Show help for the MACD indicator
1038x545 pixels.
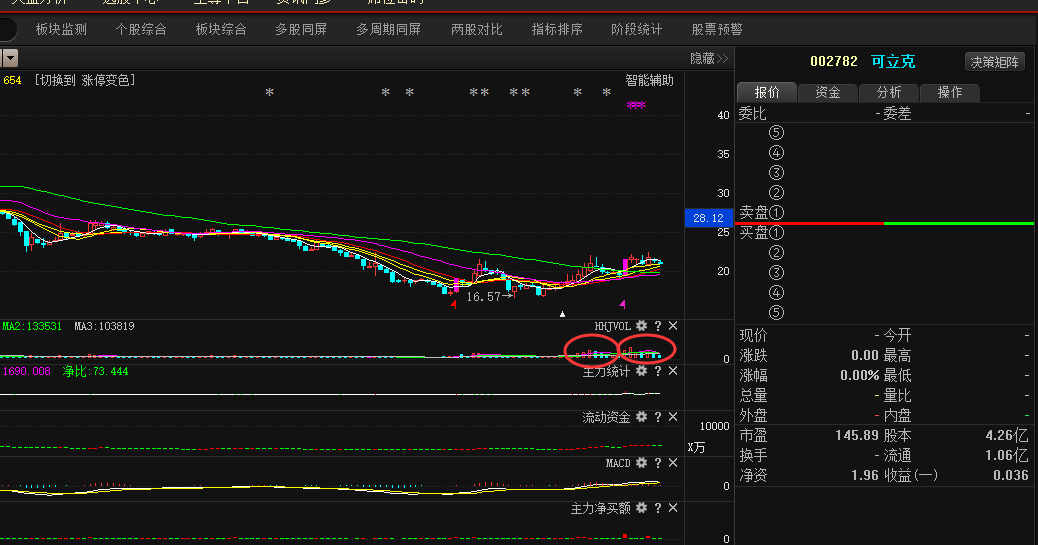click(658, 463)
